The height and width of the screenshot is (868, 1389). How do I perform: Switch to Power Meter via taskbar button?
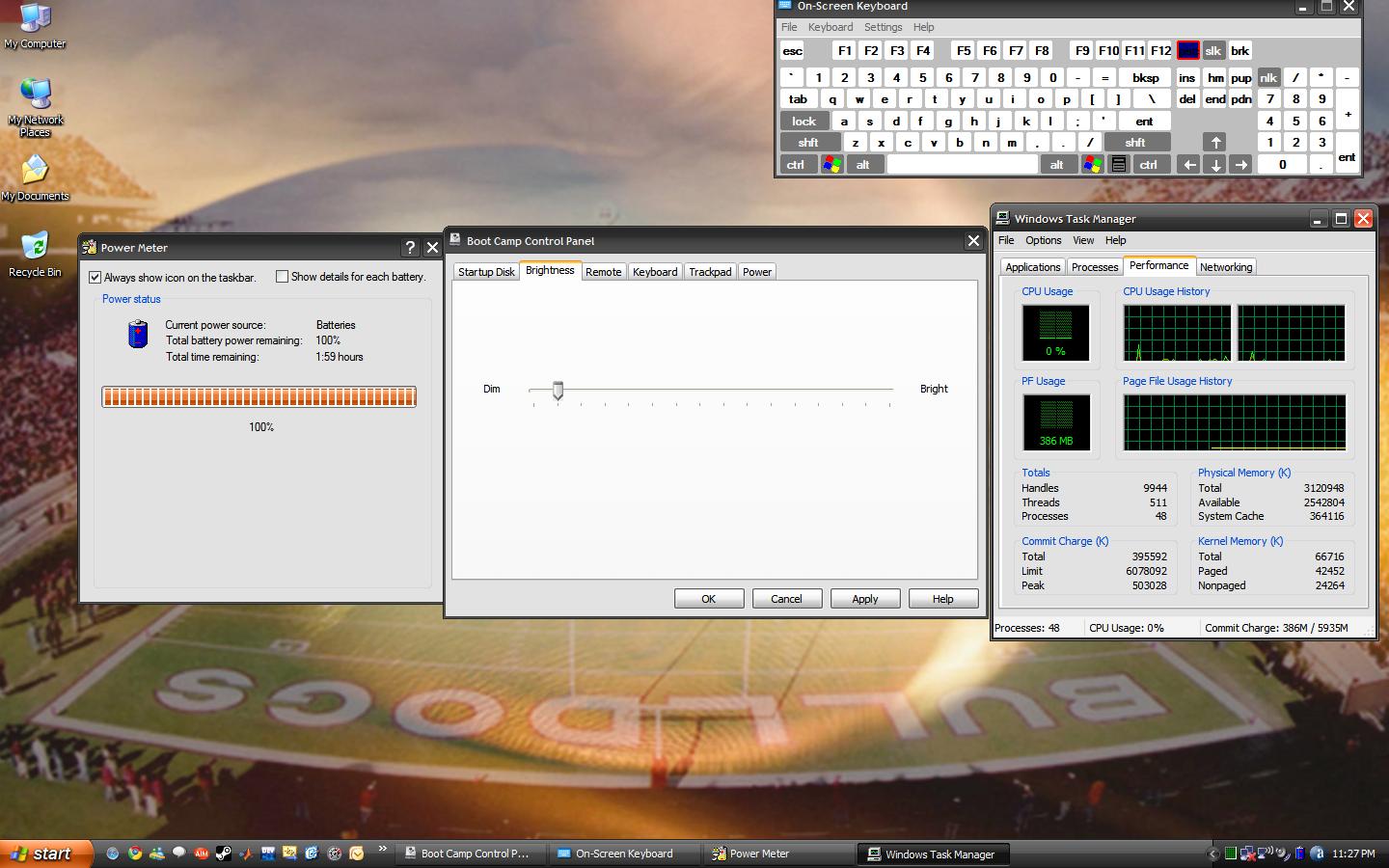click(759, 854)
